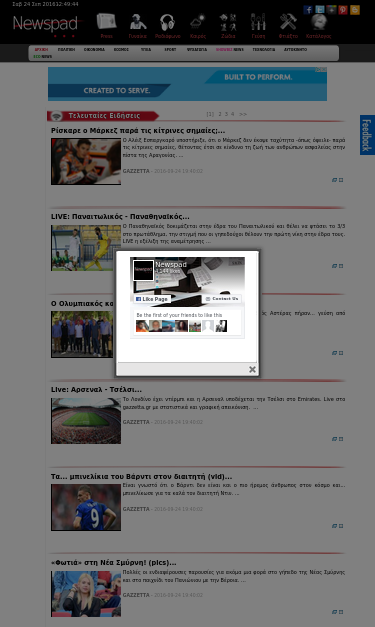This screenshot has height=627, width=375.
Task: Open headline 'LIVE: Παναιτωλικός - Παναθηναϊκός'
Action: pos(120,216)
